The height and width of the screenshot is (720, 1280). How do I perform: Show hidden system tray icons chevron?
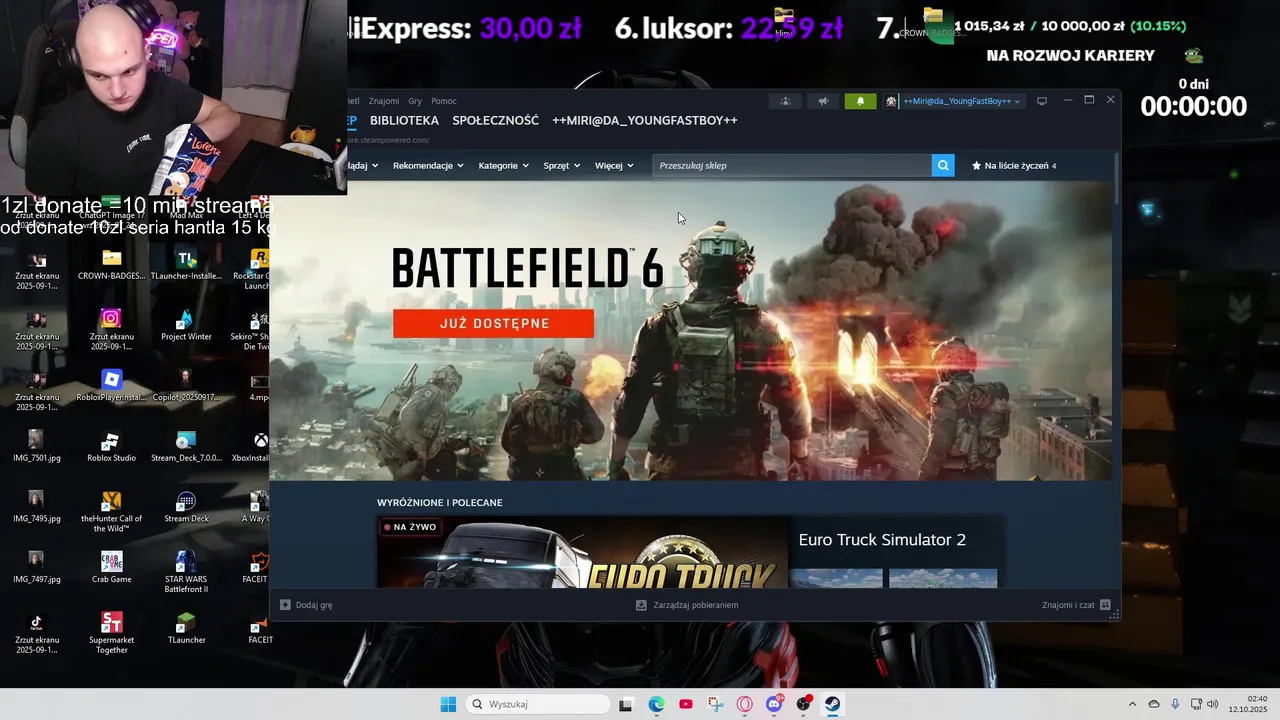[1132, 704]
